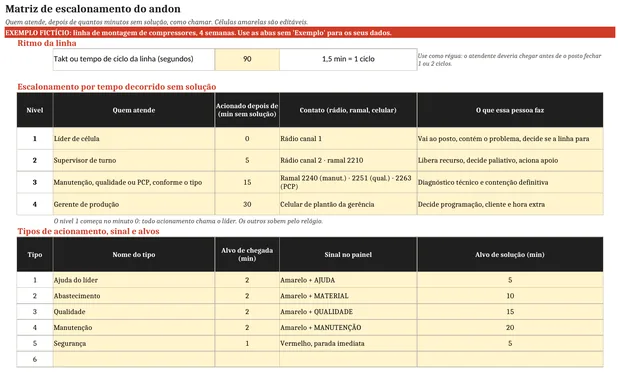Viewport: 620px width, 372px height.
Task: Select the 'Líder de célula' cell
Action: (134, 139)
